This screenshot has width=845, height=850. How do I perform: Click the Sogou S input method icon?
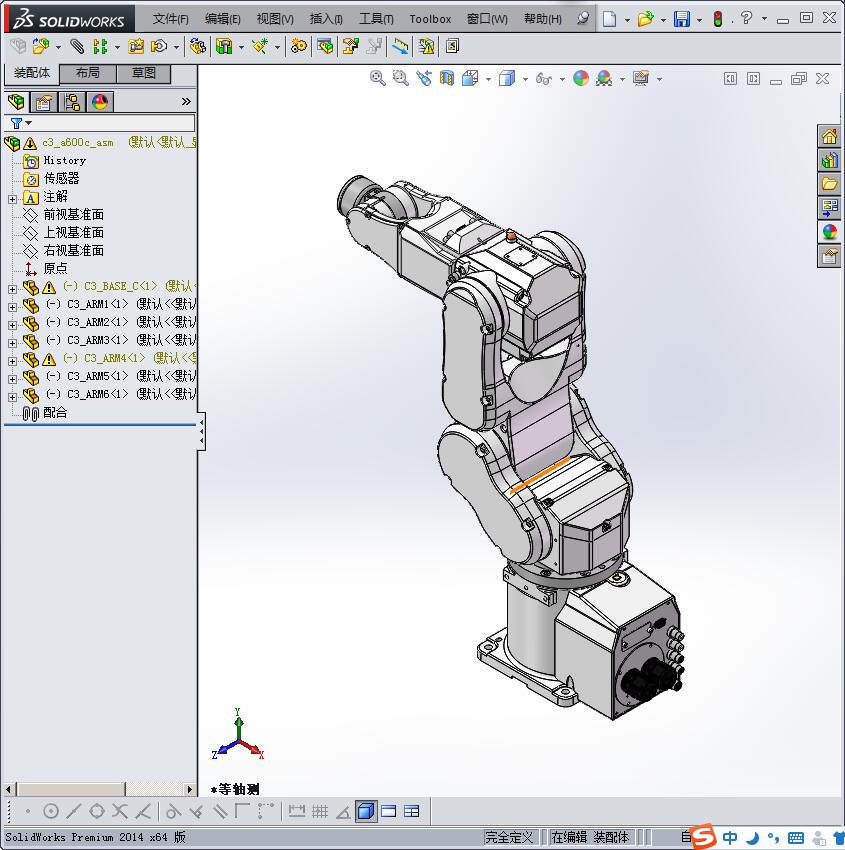[x=704, y=836]
